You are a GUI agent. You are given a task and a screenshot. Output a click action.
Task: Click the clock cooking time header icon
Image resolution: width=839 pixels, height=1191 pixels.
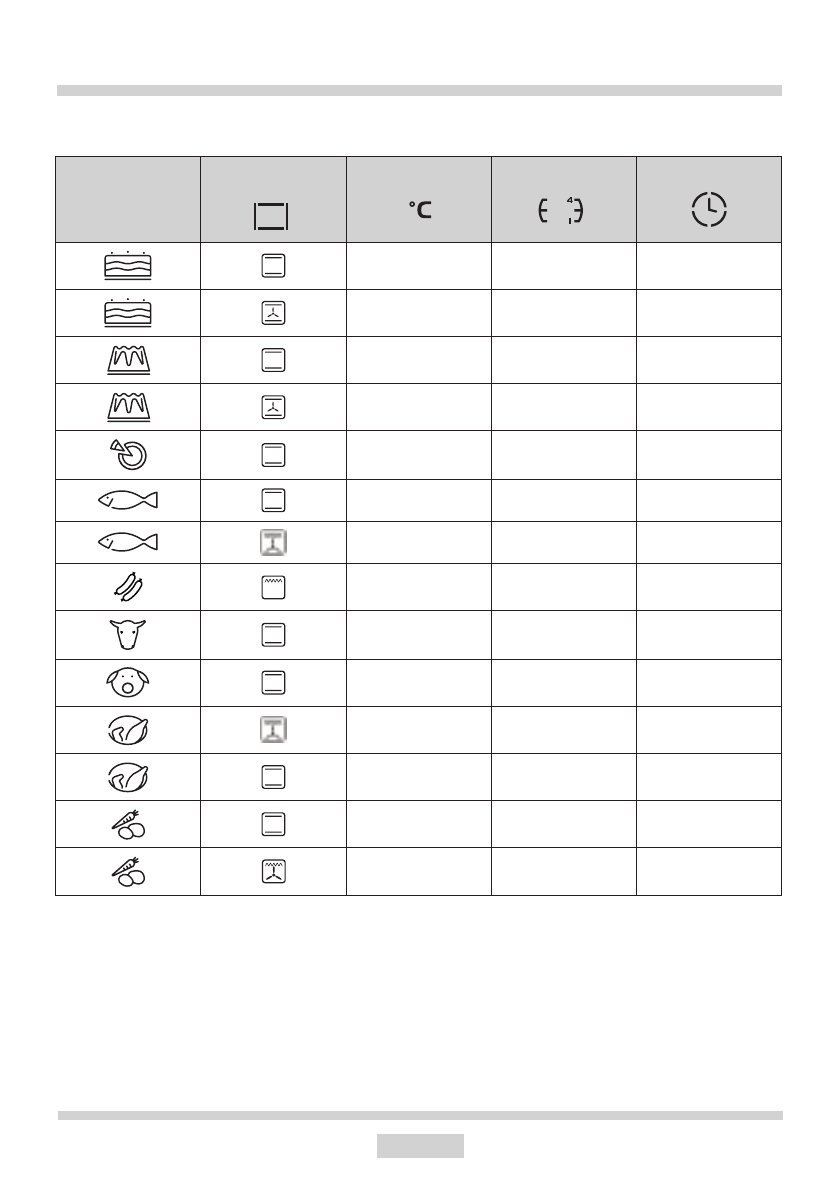[709, 209]
